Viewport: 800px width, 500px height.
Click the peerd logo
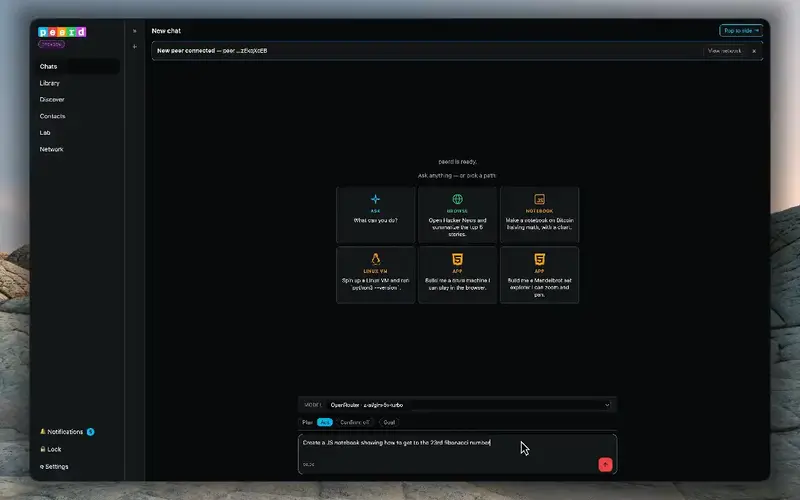coord(62,32)
